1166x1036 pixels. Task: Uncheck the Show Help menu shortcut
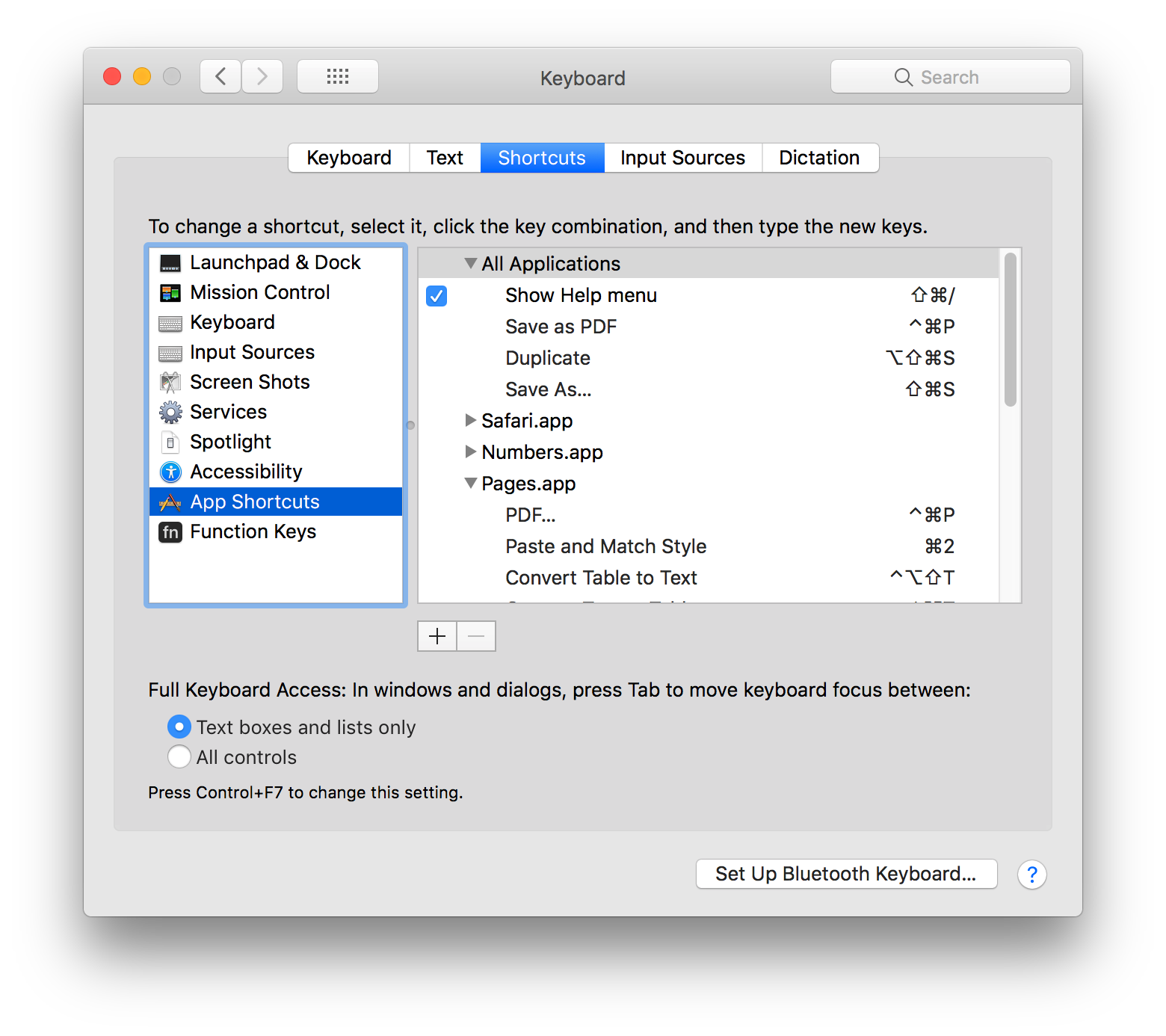pyautogui.click(x=437, y=296)
